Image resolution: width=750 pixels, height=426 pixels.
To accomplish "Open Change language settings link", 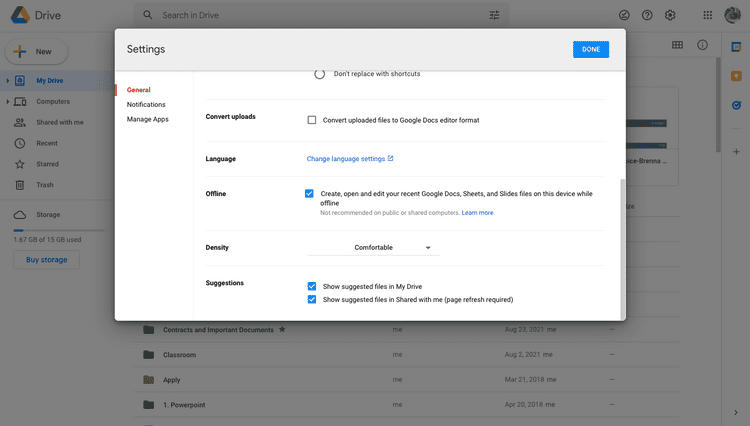I will tap(350, 159).
